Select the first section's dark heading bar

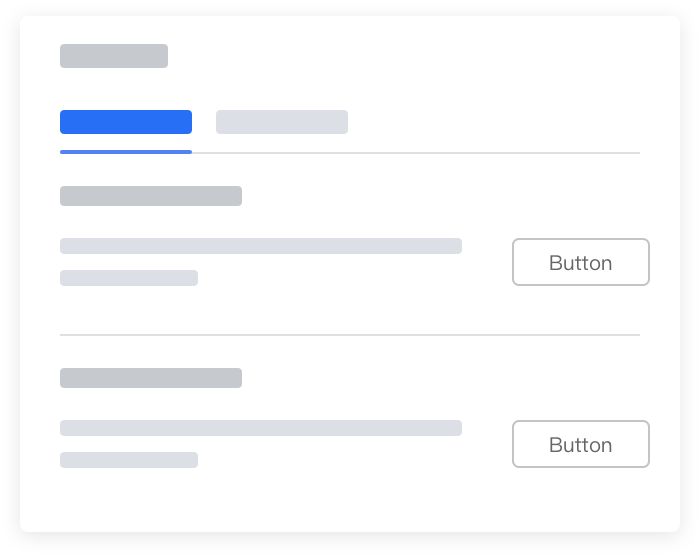151,196
